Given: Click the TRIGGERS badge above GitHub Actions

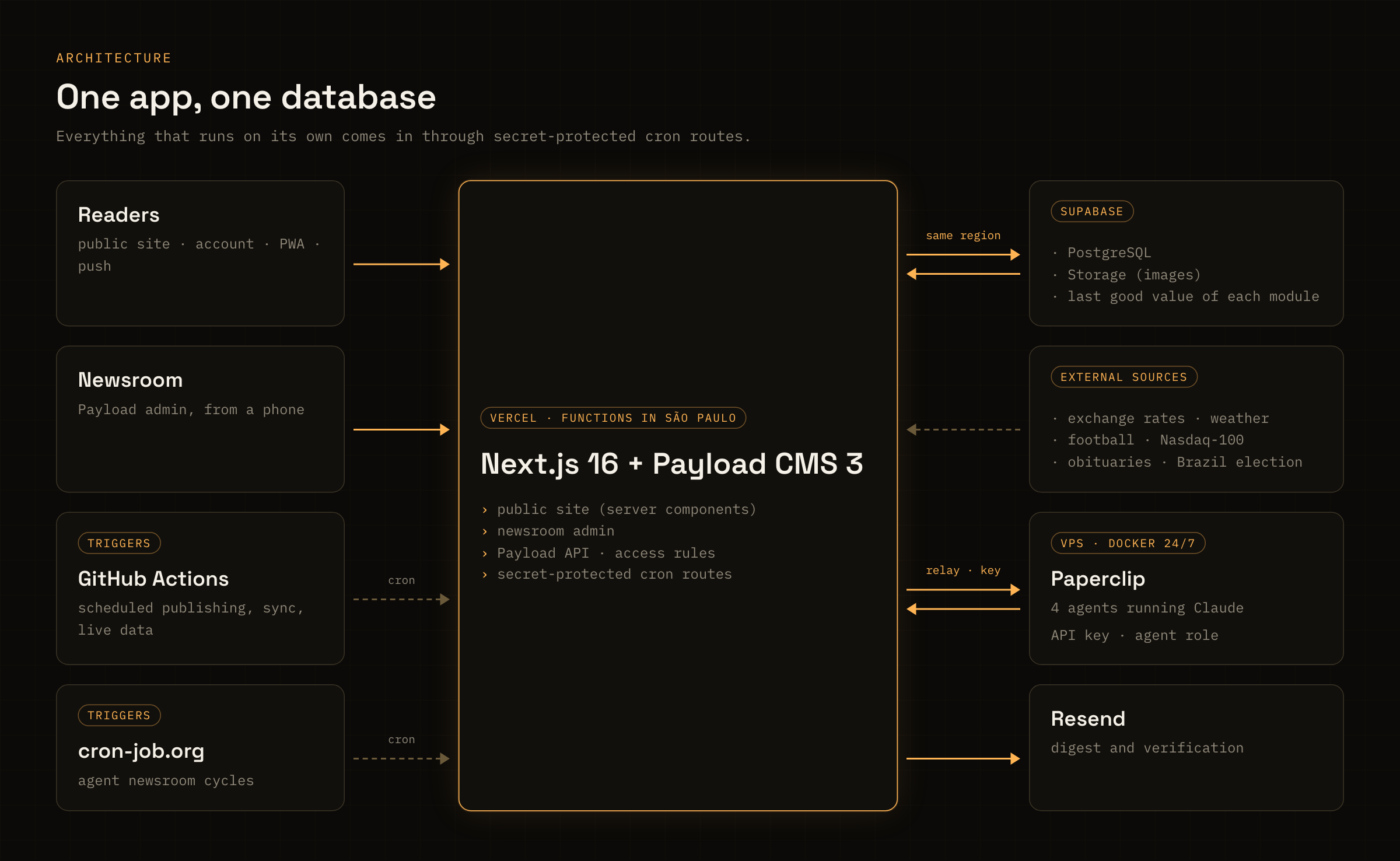Looking at the screenshot, I should tap(119, 543).
